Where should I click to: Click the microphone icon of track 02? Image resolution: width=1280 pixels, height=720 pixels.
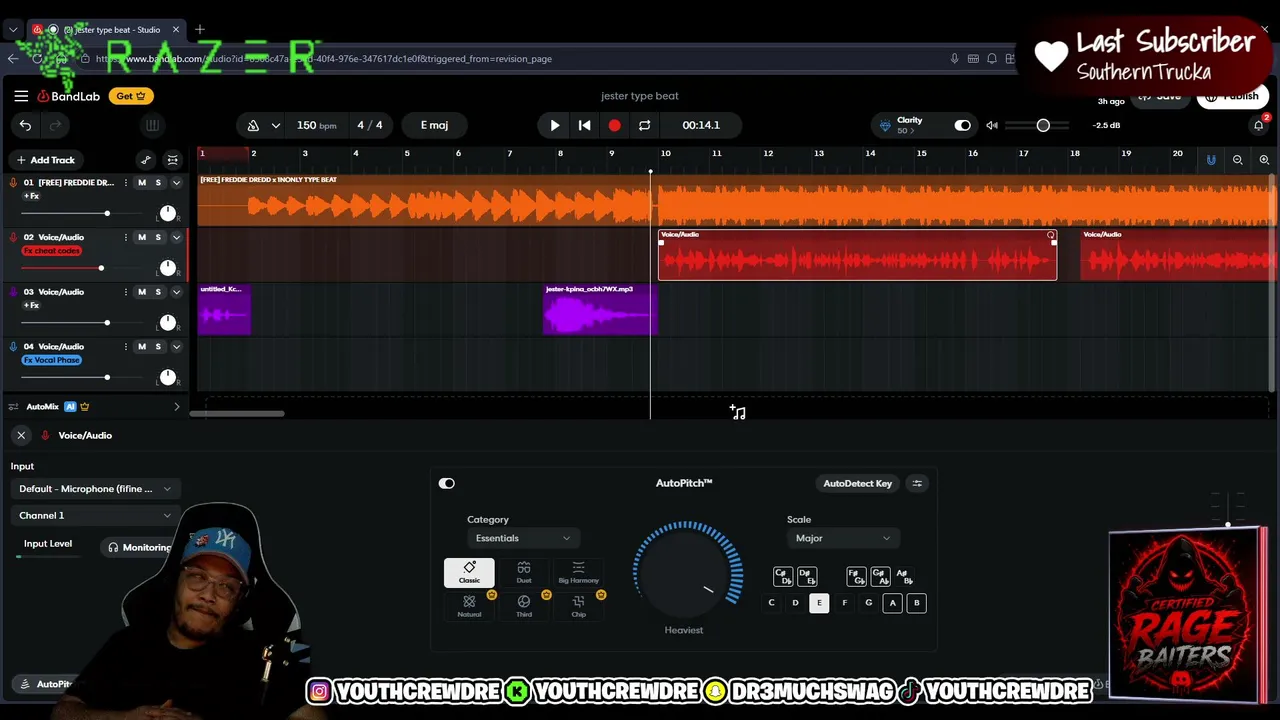click(x=13, y=237)
